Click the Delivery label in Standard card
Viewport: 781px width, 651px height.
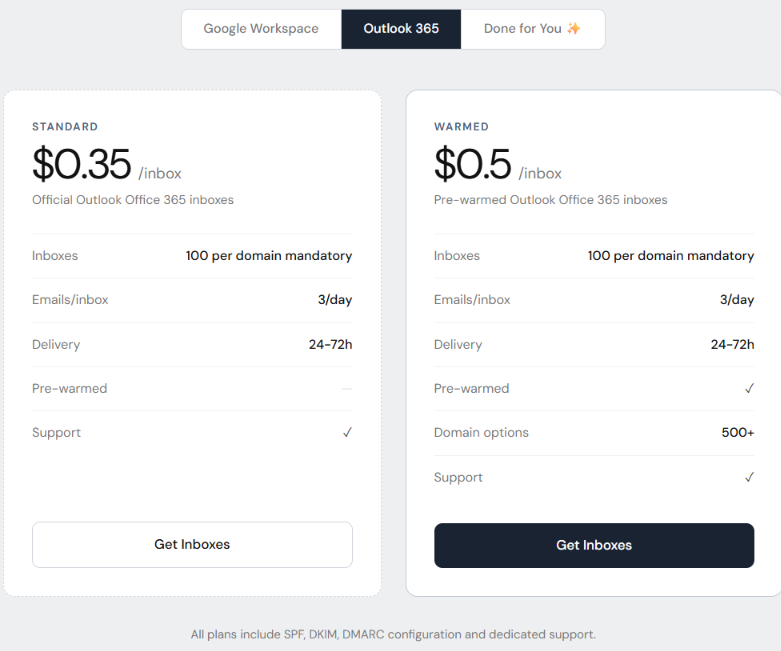(x=56, y=345)
